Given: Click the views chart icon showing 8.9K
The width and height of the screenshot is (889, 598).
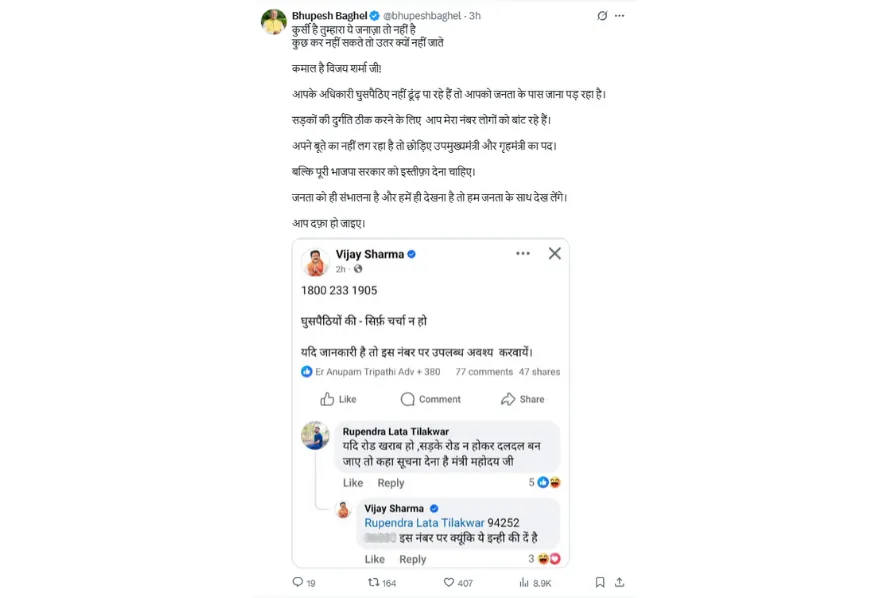Looking at the screenshot, I should [524, 582].
